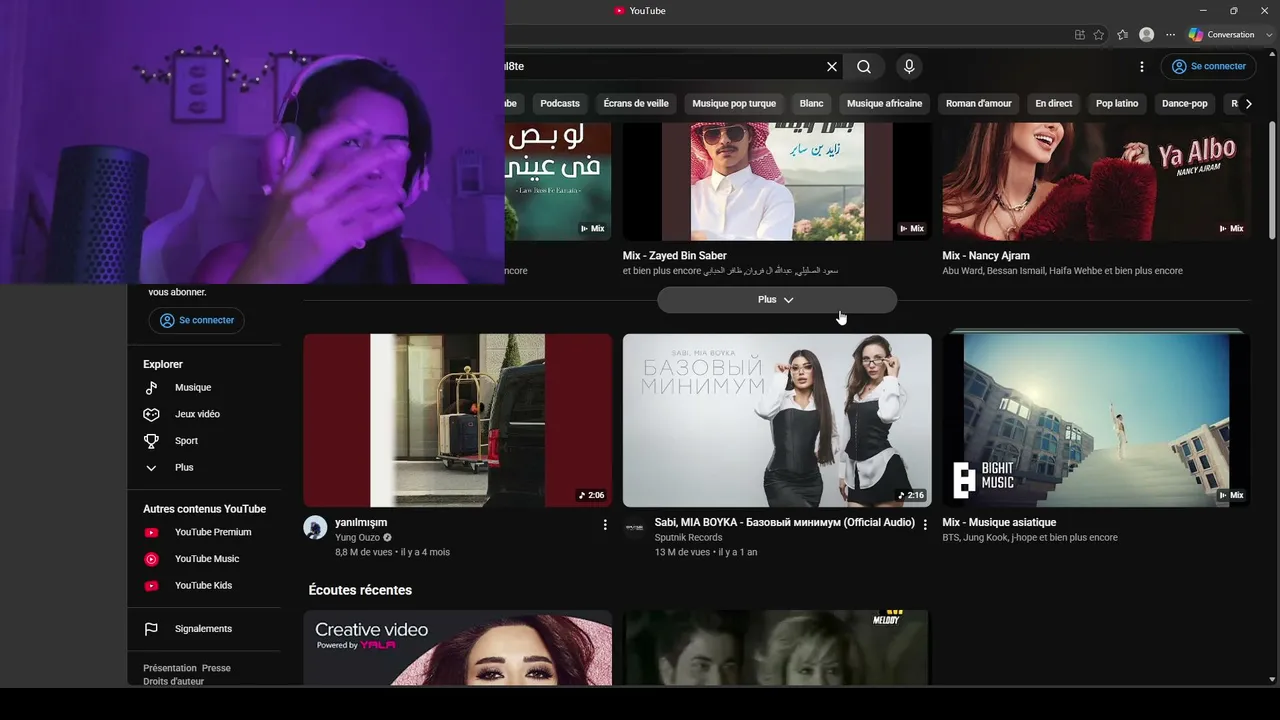
Task: Open the BigHit Music mix thumbnail
Action: pos(1096,420)
